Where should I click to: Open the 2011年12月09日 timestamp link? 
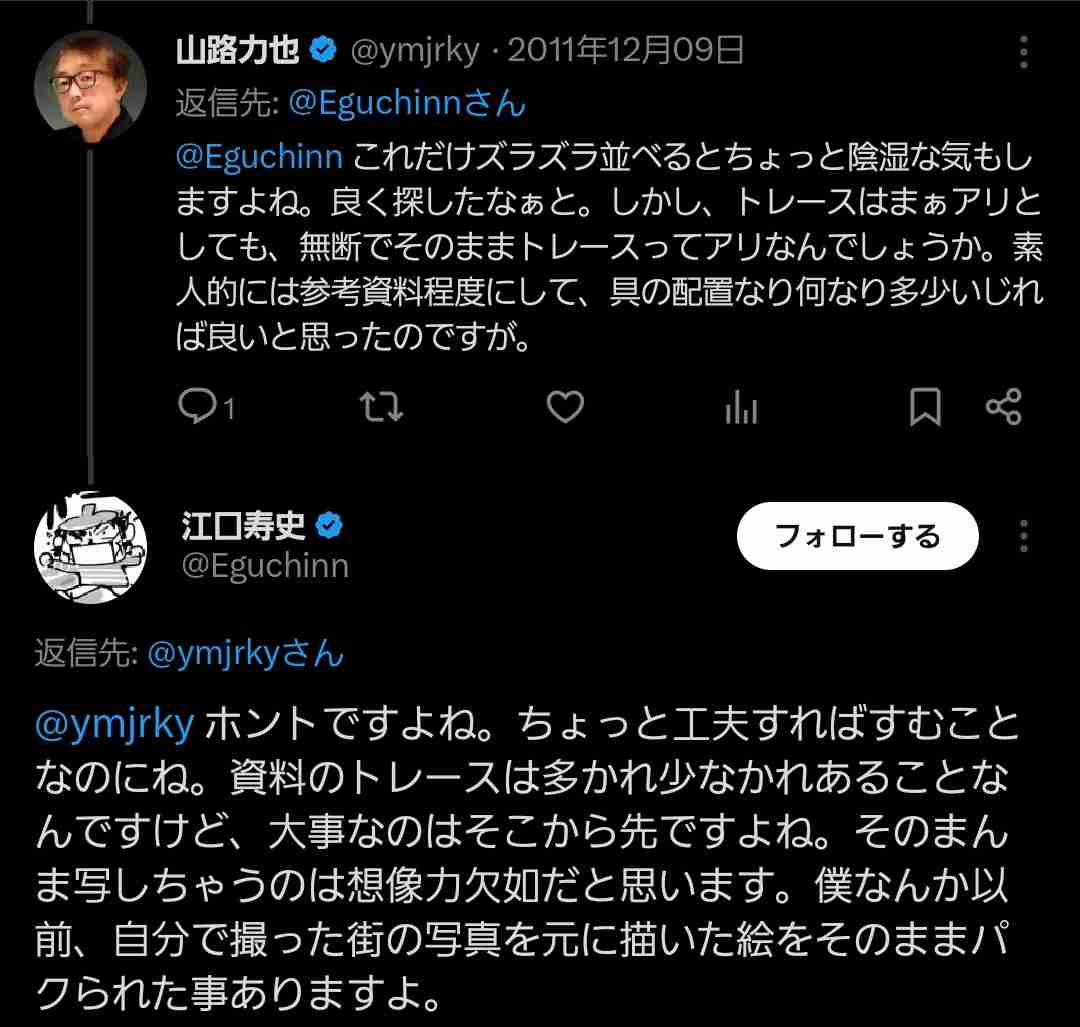(x=625, y=51)
